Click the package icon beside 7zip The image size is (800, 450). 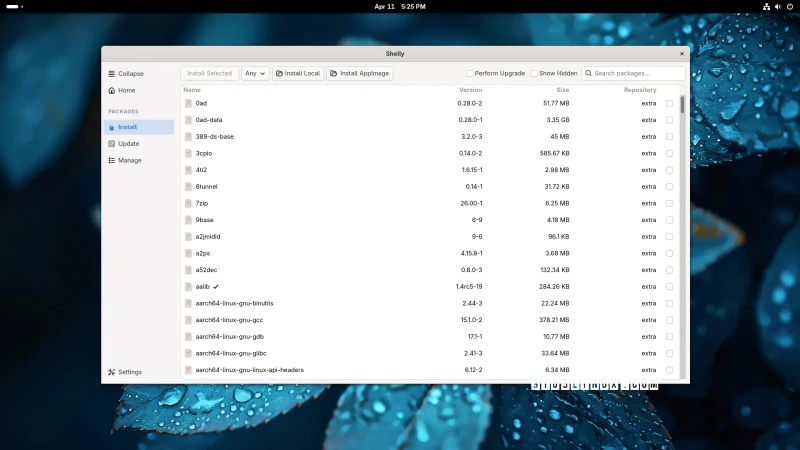(x=188, y=203)
